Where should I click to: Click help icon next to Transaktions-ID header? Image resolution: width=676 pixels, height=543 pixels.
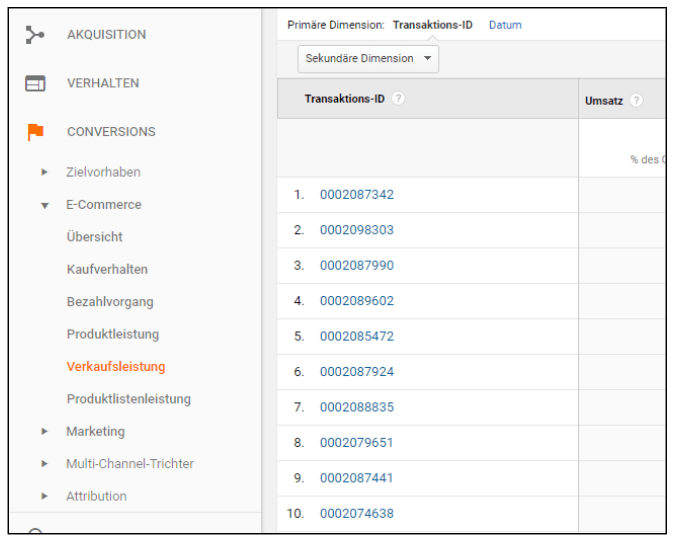[399, 99]
